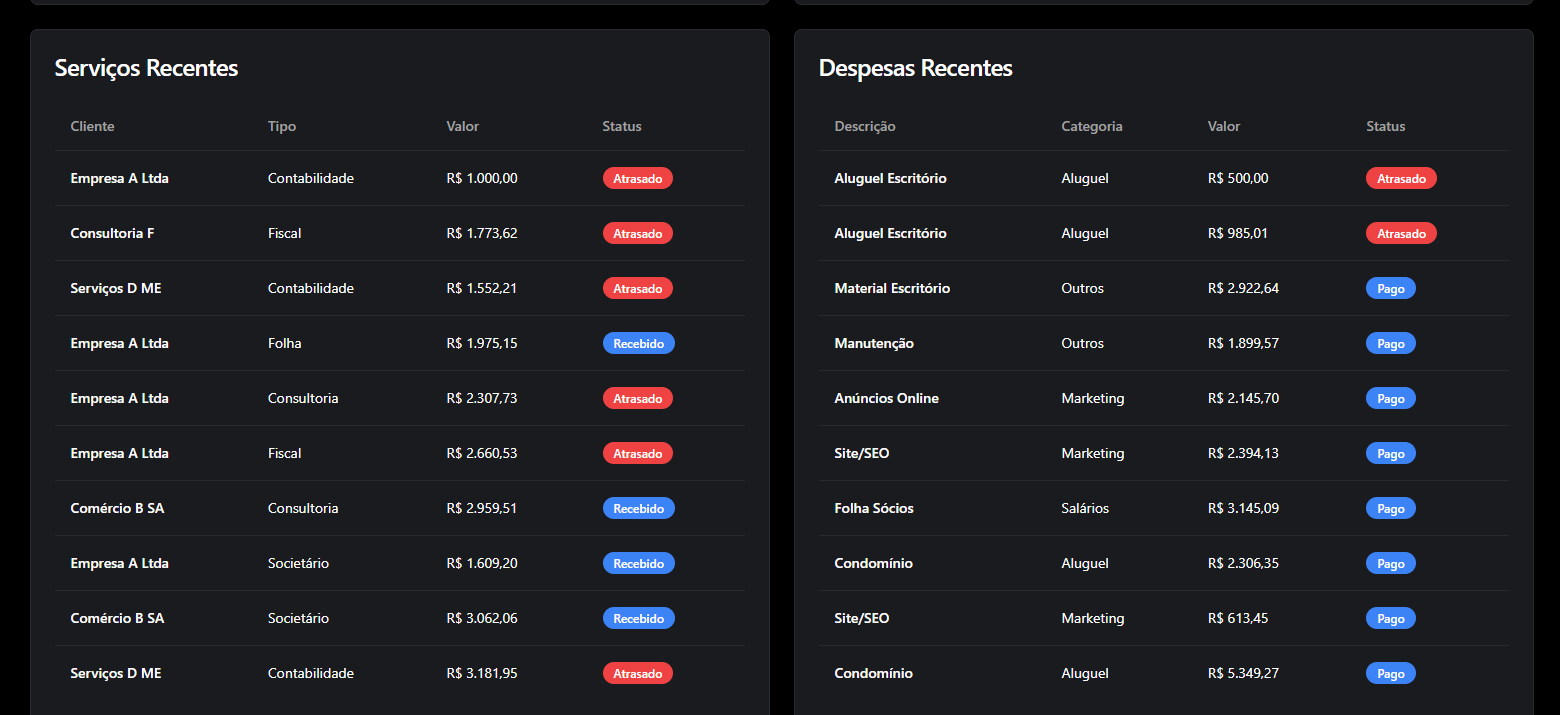Click the Atrasado badge on R$ 3.181,95 row

(637, 673)
